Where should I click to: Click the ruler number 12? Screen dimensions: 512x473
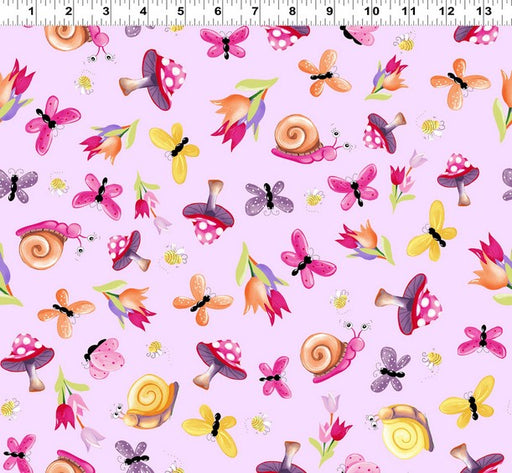[x=447, y=11]
